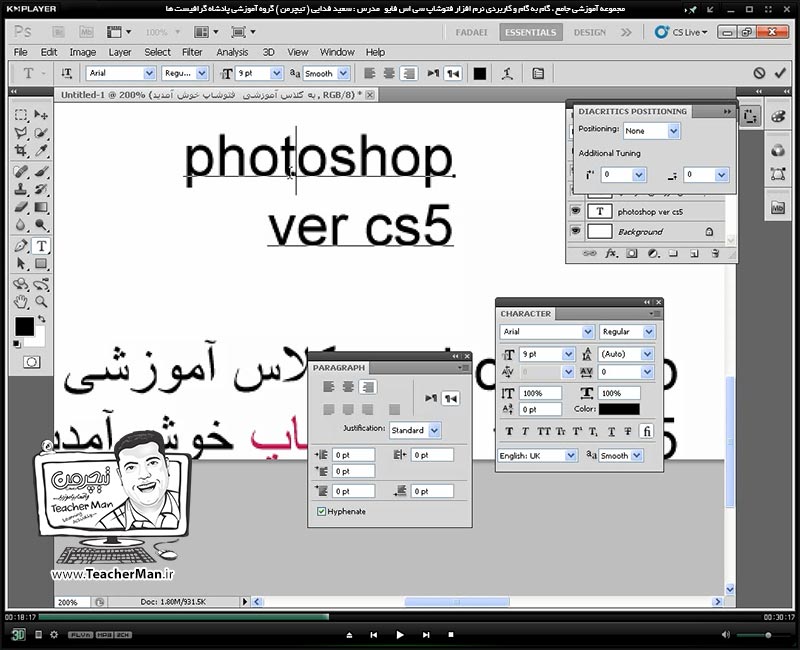Toggle Faux Bold in Character panel

point(509,431)
